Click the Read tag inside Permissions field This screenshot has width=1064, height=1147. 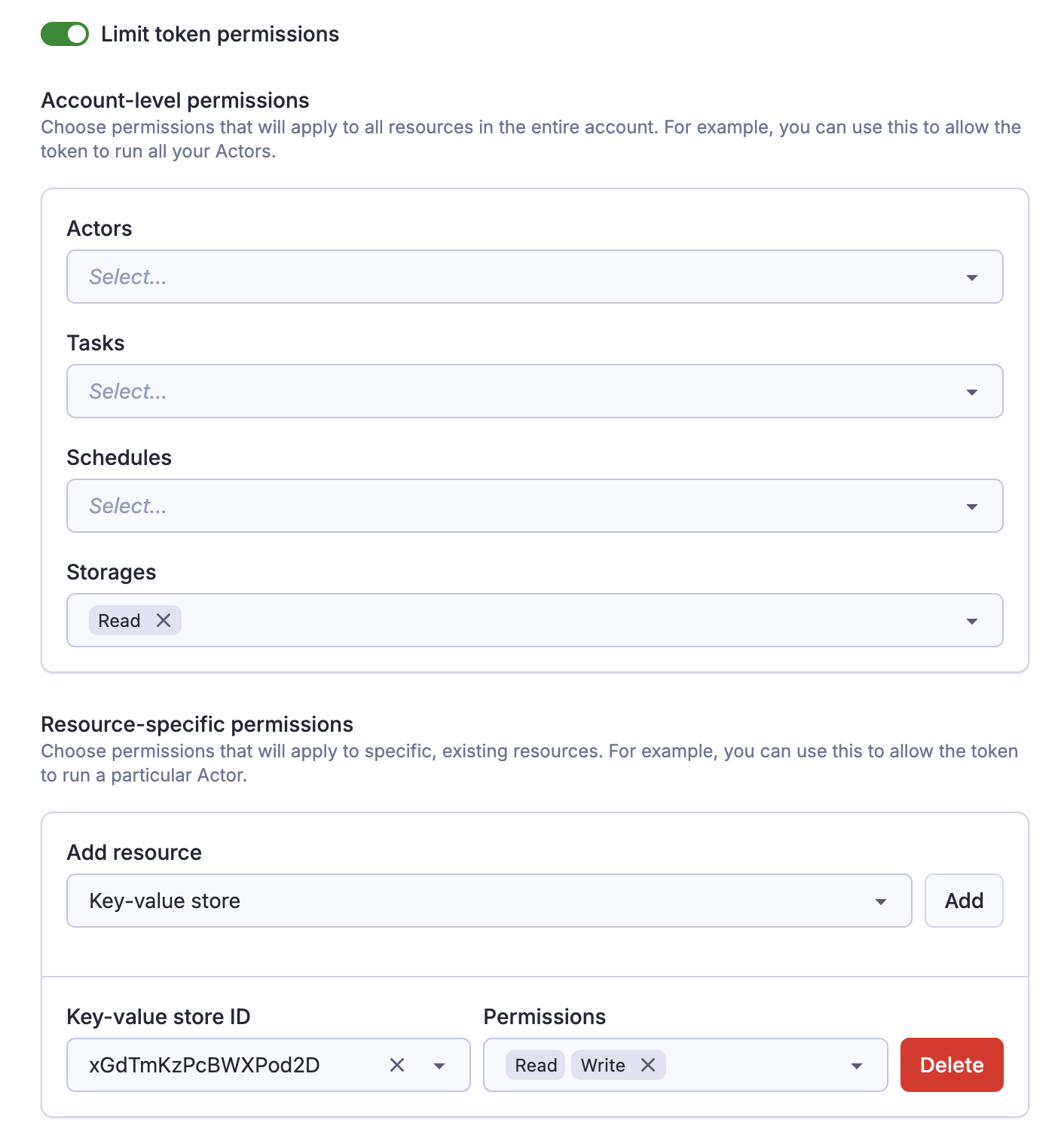click(x=535, y=1065)
